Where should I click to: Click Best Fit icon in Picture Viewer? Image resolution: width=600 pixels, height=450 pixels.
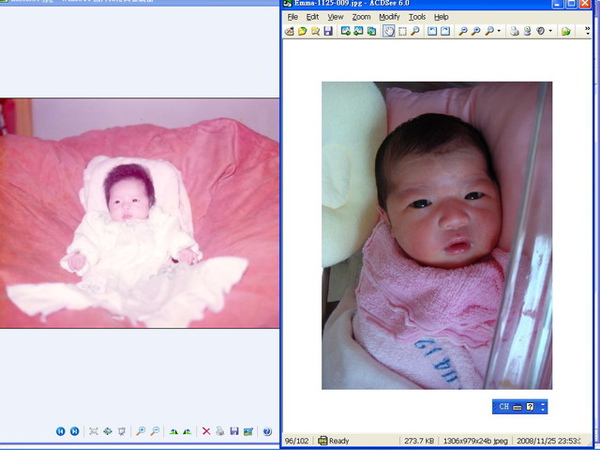[93, 431]
